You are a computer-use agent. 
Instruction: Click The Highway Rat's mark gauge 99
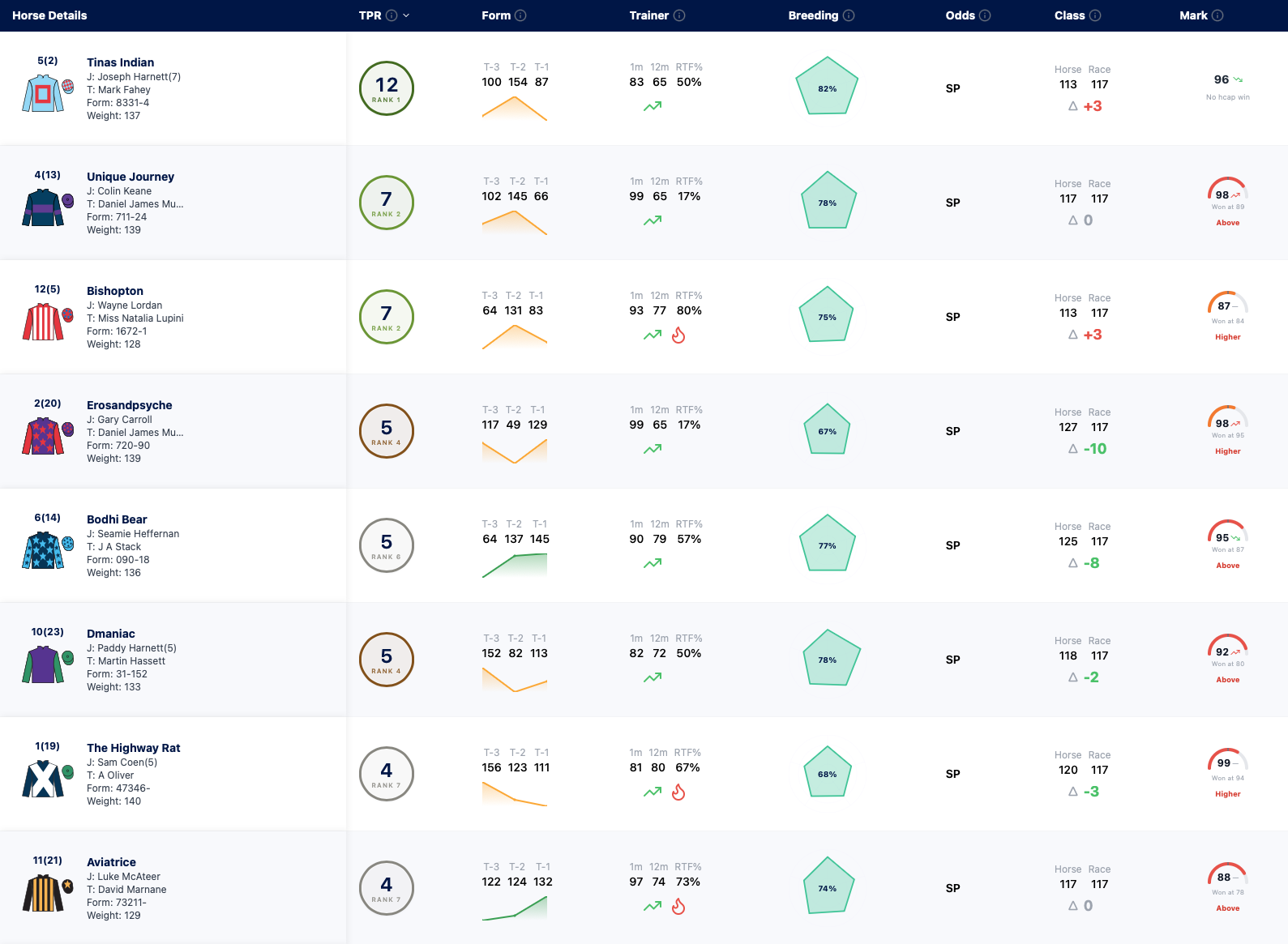click(1227, 762)
